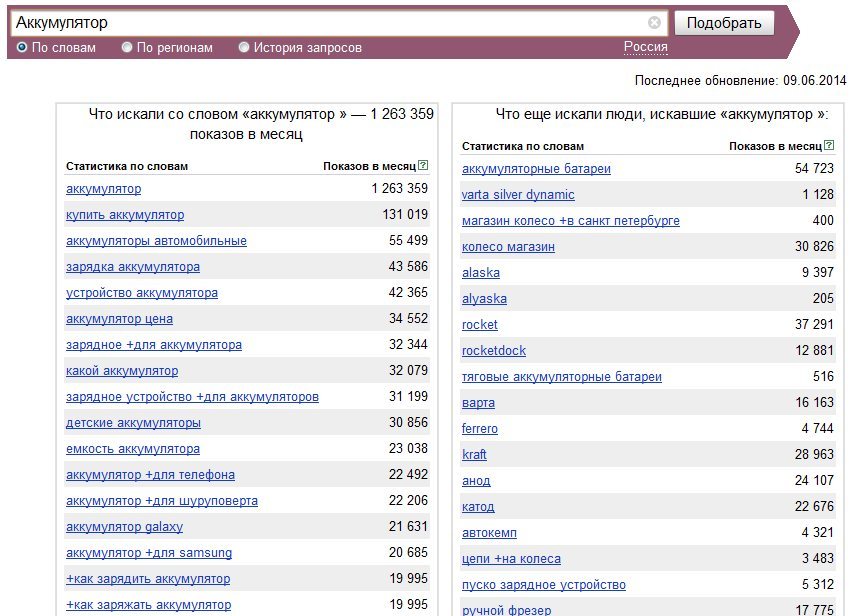This screenshot has width=861, height=616.
Task: Select the 'По регионам' radio button
Action: pyautogui.click(x=127, y=47)
